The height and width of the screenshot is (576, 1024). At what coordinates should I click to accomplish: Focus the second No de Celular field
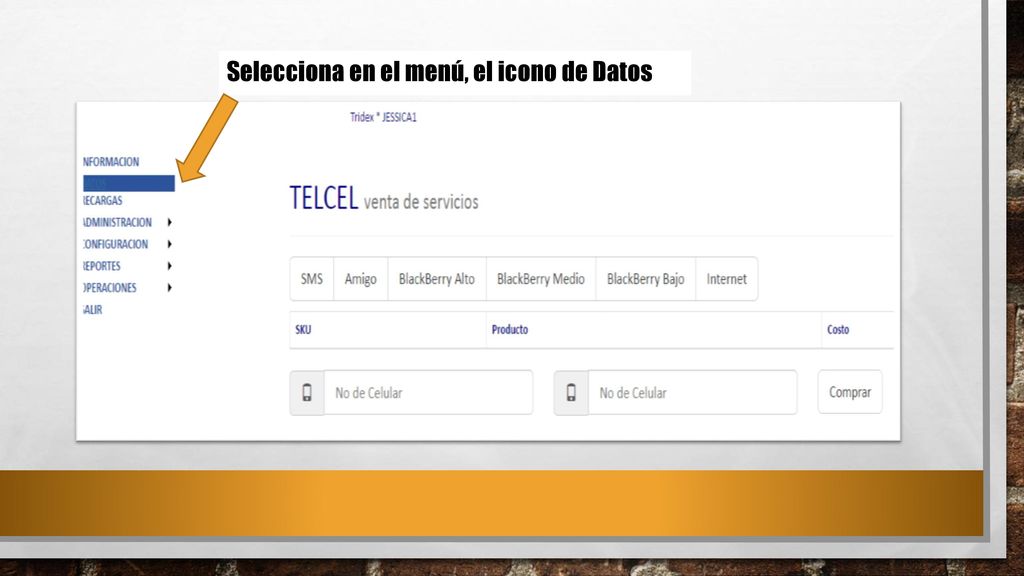tap(692, 392)
